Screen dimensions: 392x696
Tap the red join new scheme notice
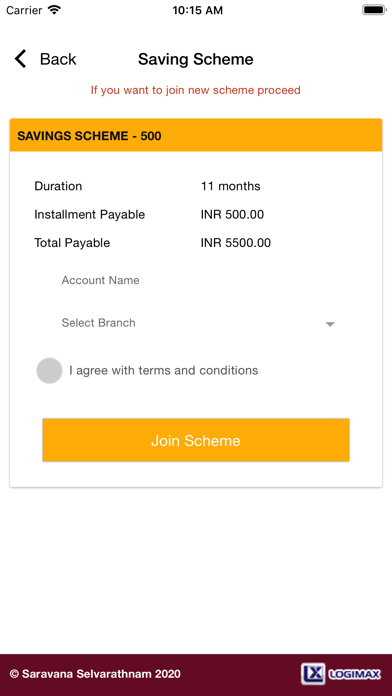pos(196,90)
